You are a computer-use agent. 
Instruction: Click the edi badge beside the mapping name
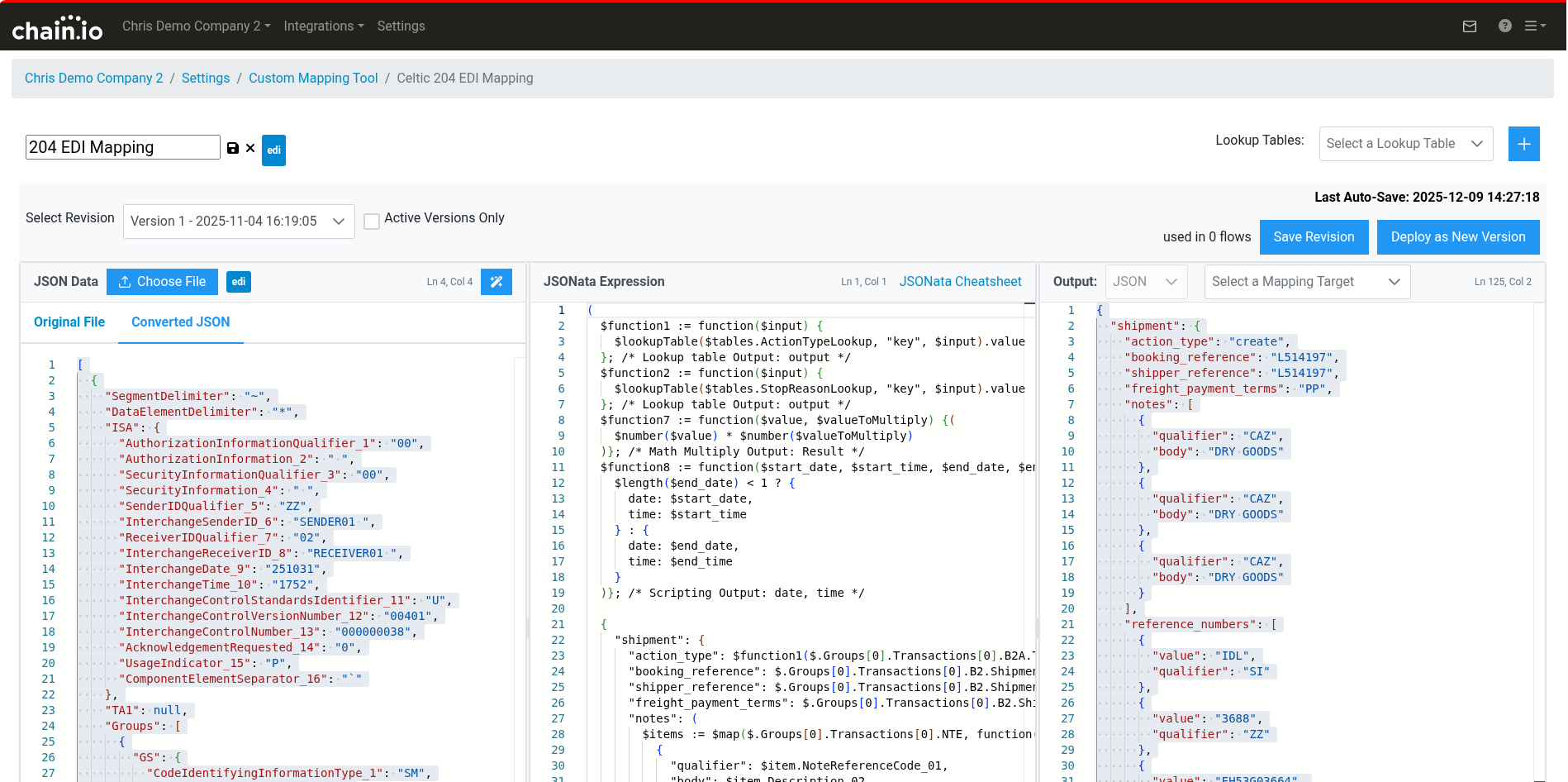click(273, 150)
